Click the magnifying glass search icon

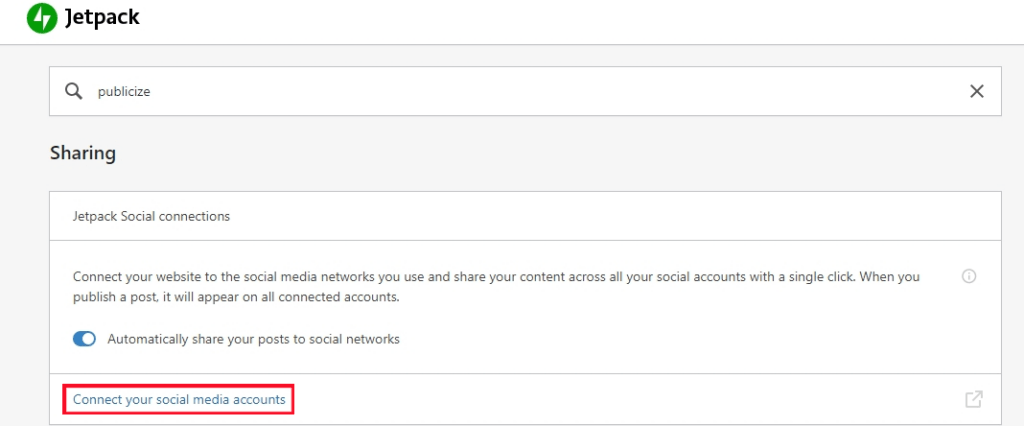point(74,91)
